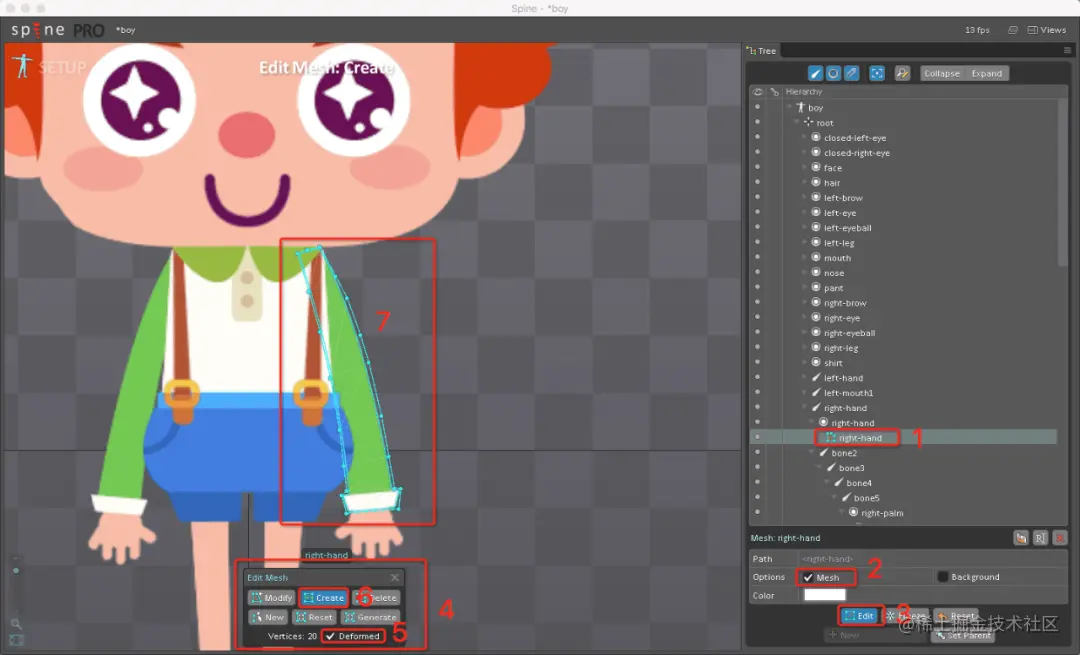
Task: Click New in the Edit Mesh panel
Action: pos(267,617)
